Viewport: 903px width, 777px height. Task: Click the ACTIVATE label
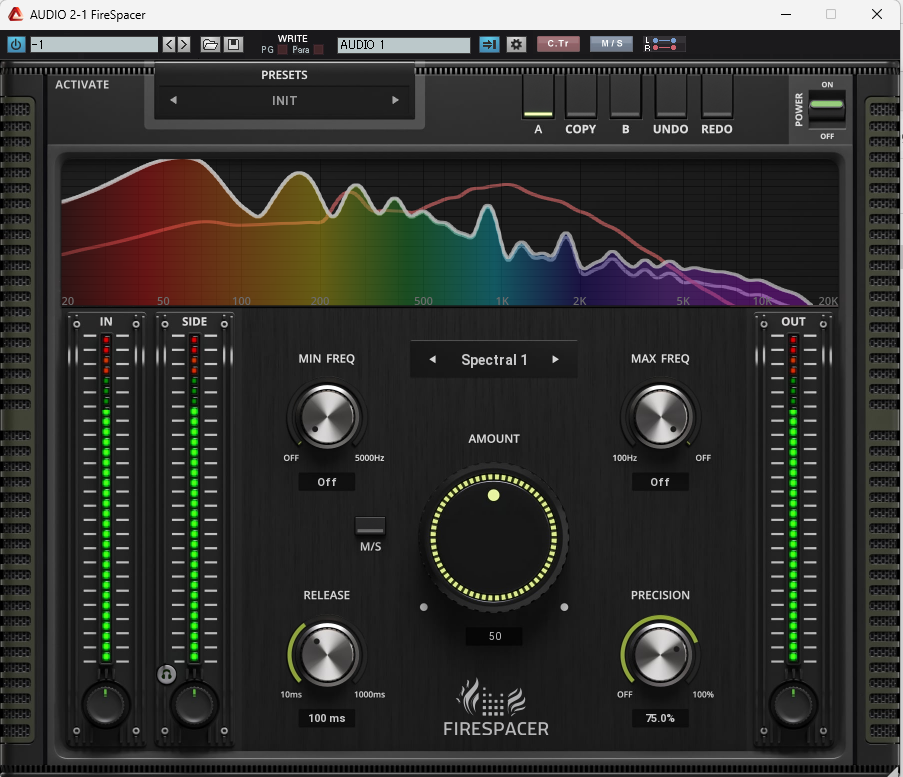click(x=82, y=85)
